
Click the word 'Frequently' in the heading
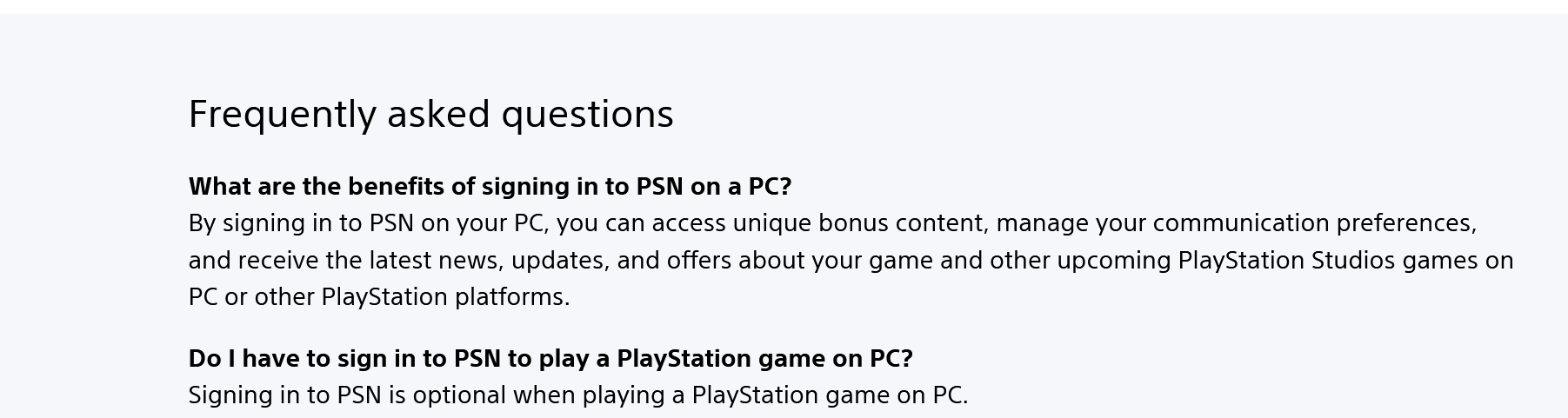[282, 115]
